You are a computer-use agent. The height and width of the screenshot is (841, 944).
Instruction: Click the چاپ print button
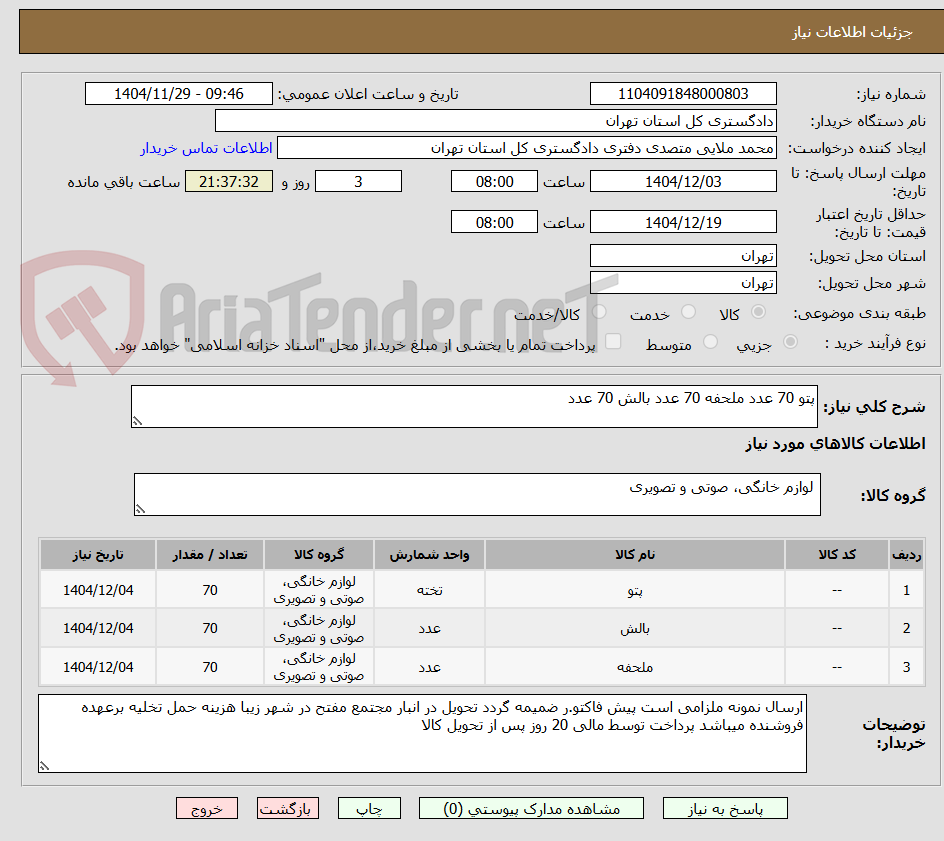tap(369, 808)
